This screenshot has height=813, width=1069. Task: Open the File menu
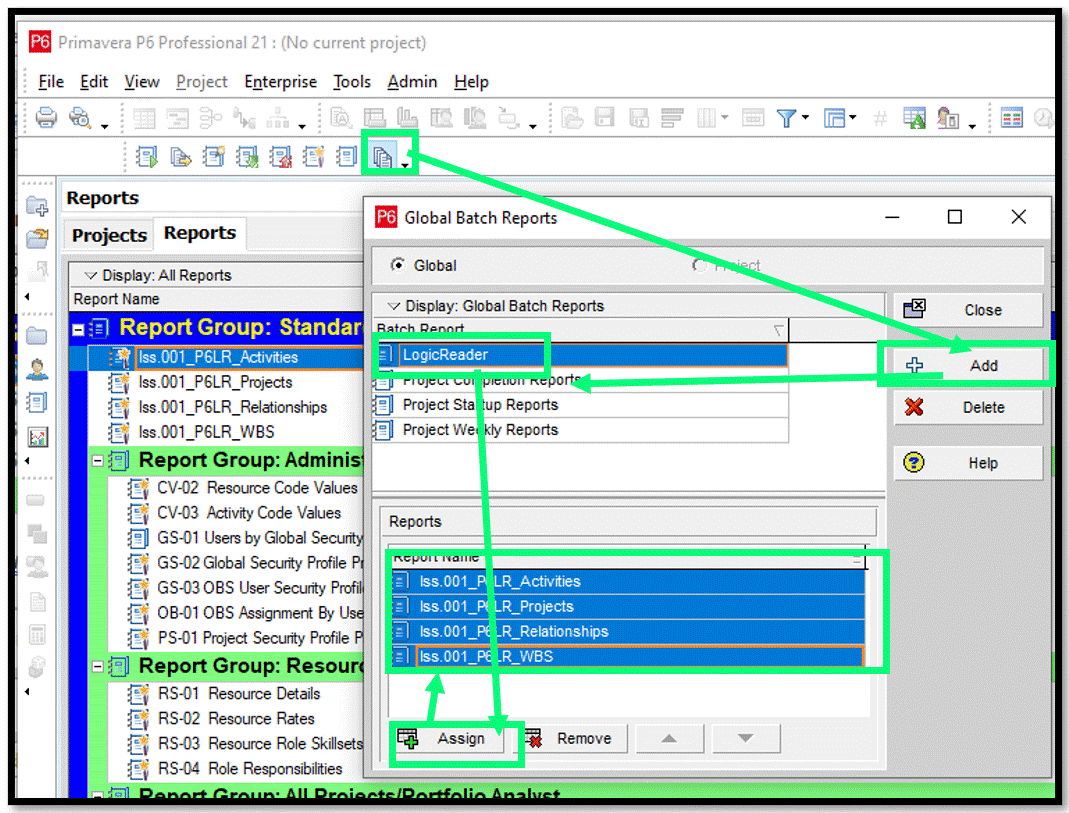[x=50, y=82]
